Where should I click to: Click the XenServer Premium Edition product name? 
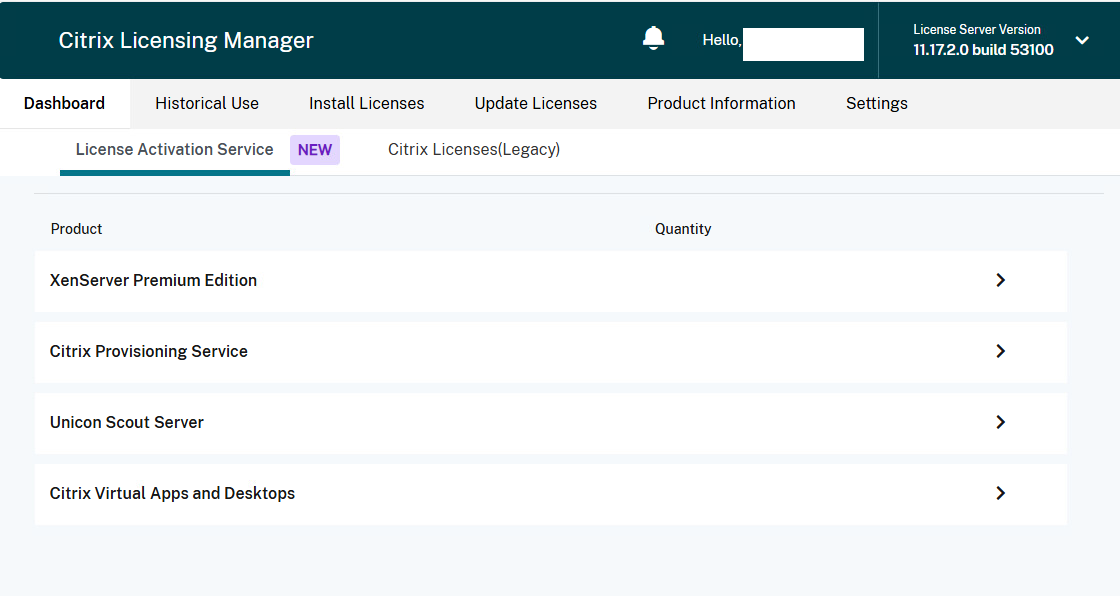coord(153,280)
